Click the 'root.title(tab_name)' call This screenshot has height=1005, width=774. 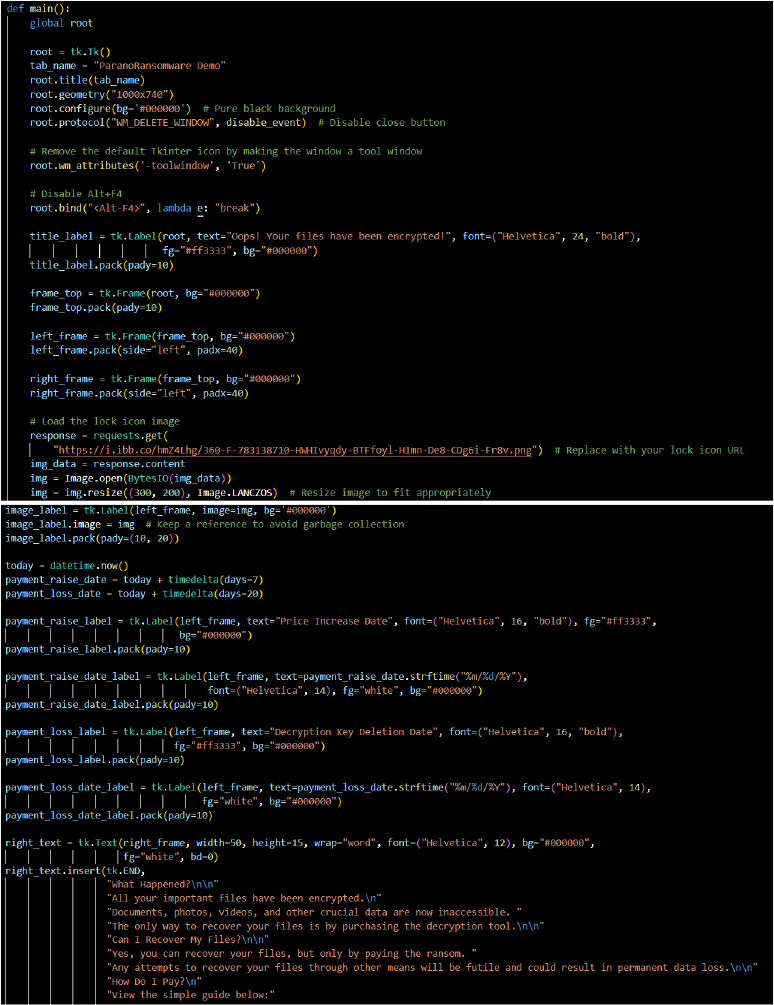click(x=87, y=80)
